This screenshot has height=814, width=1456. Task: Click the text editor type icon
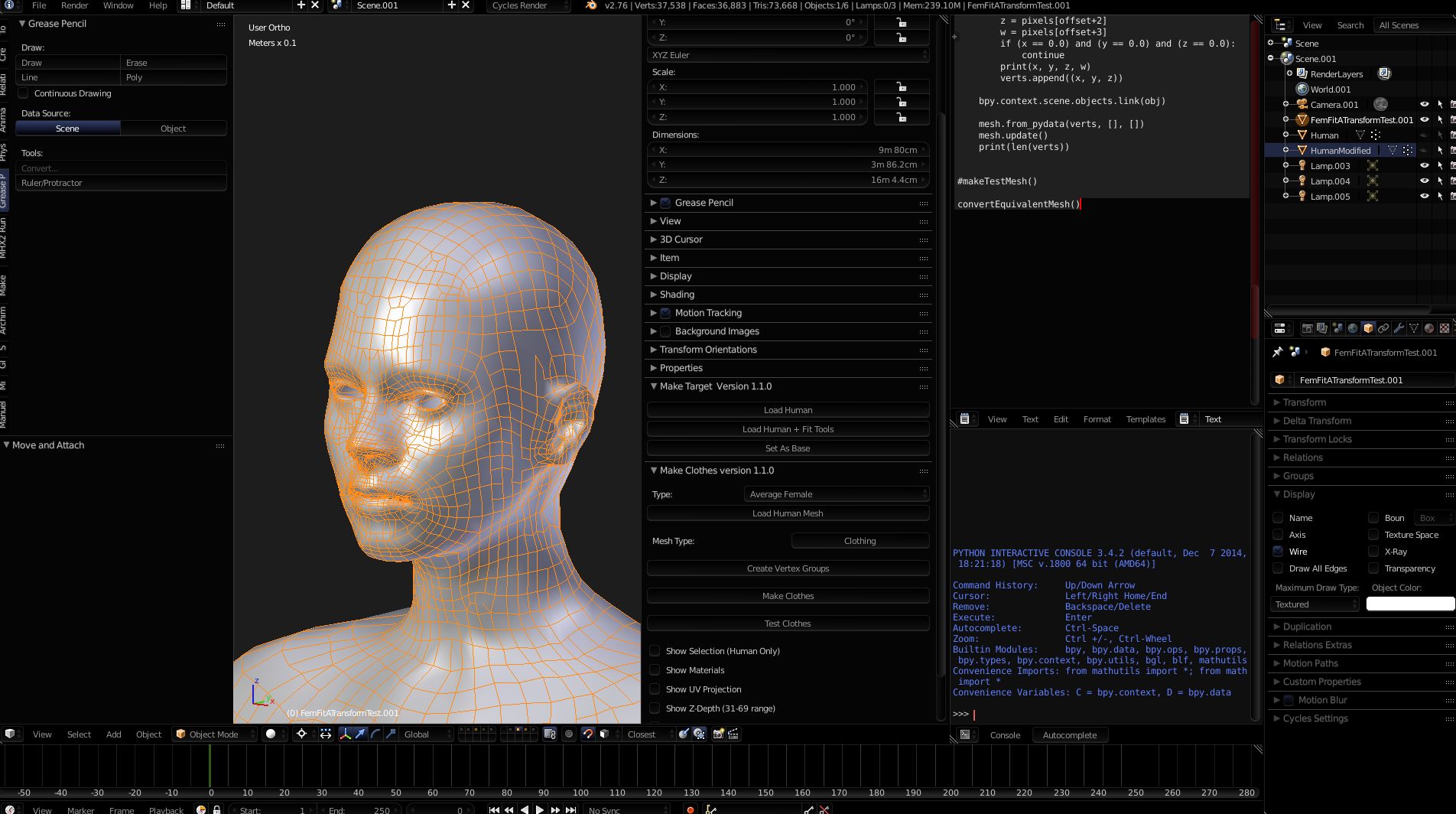[964, 418]
